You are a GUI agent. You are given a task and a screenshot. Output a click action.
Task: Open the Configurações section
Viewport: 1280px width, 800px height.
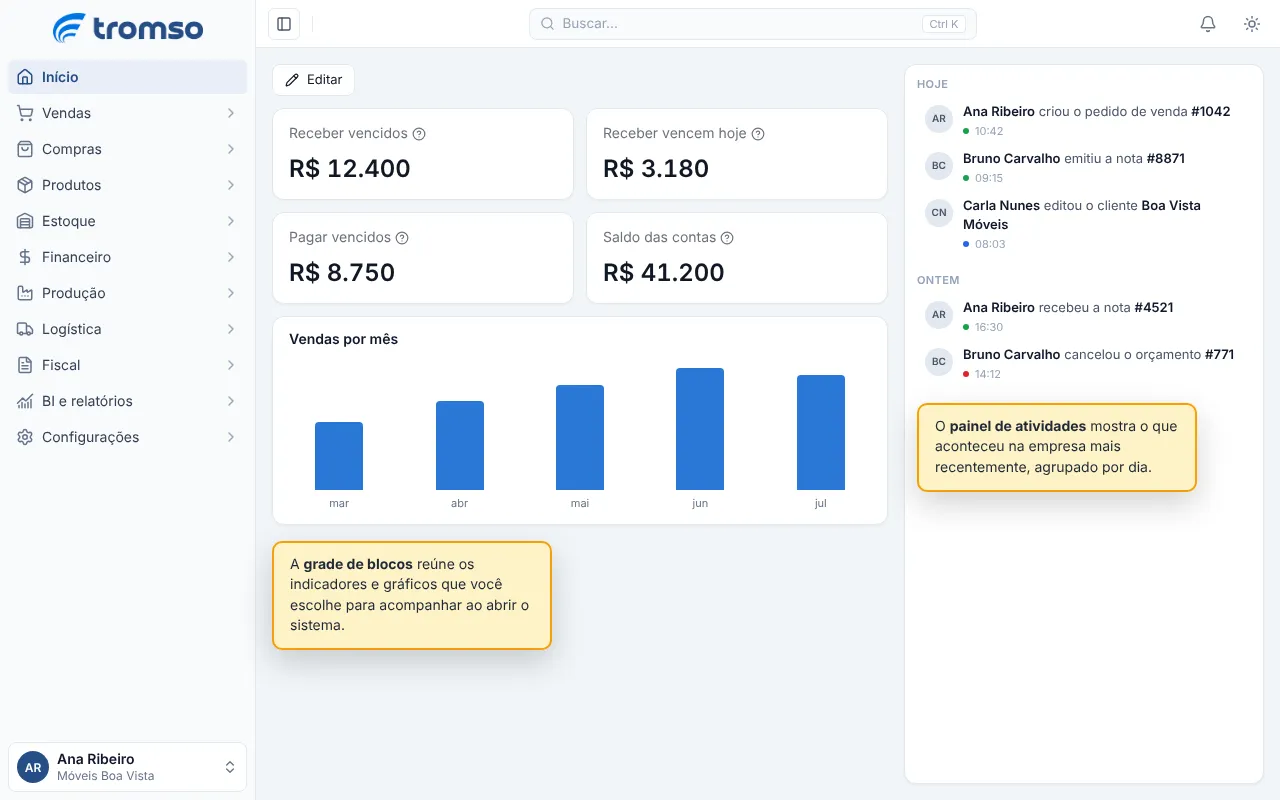pyautogui.click(x=128, y=437)
